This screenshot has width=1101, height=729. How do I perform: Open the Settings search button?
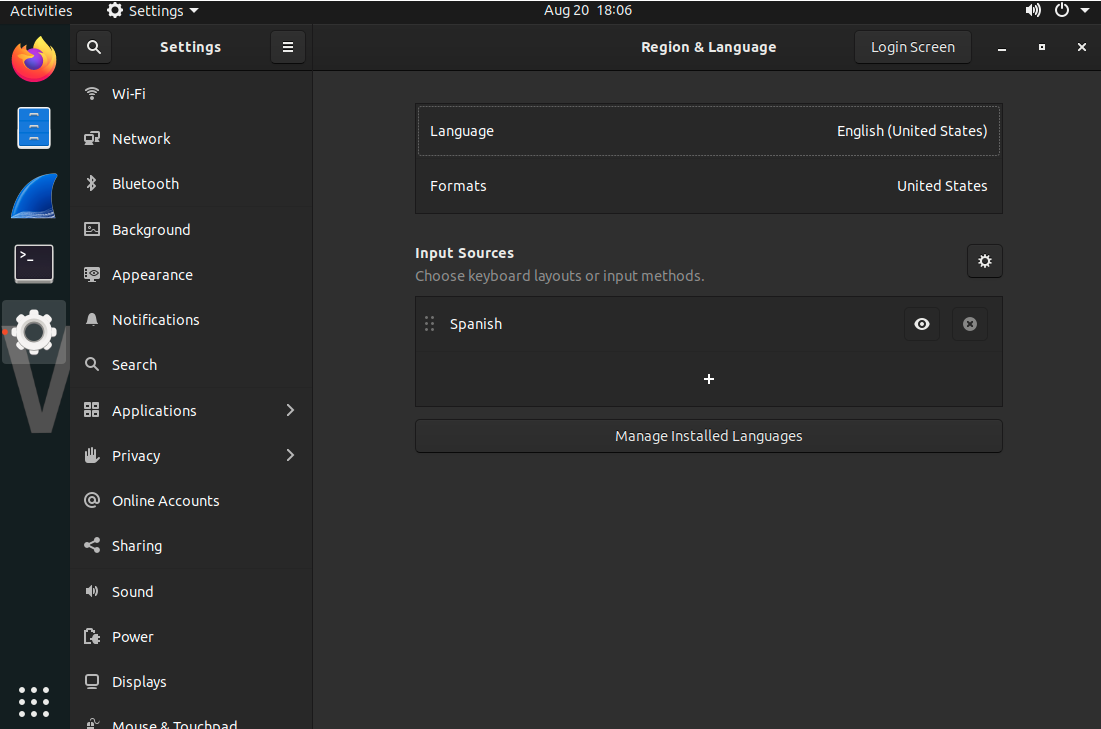pyautogui.click(x=93, y=47)
